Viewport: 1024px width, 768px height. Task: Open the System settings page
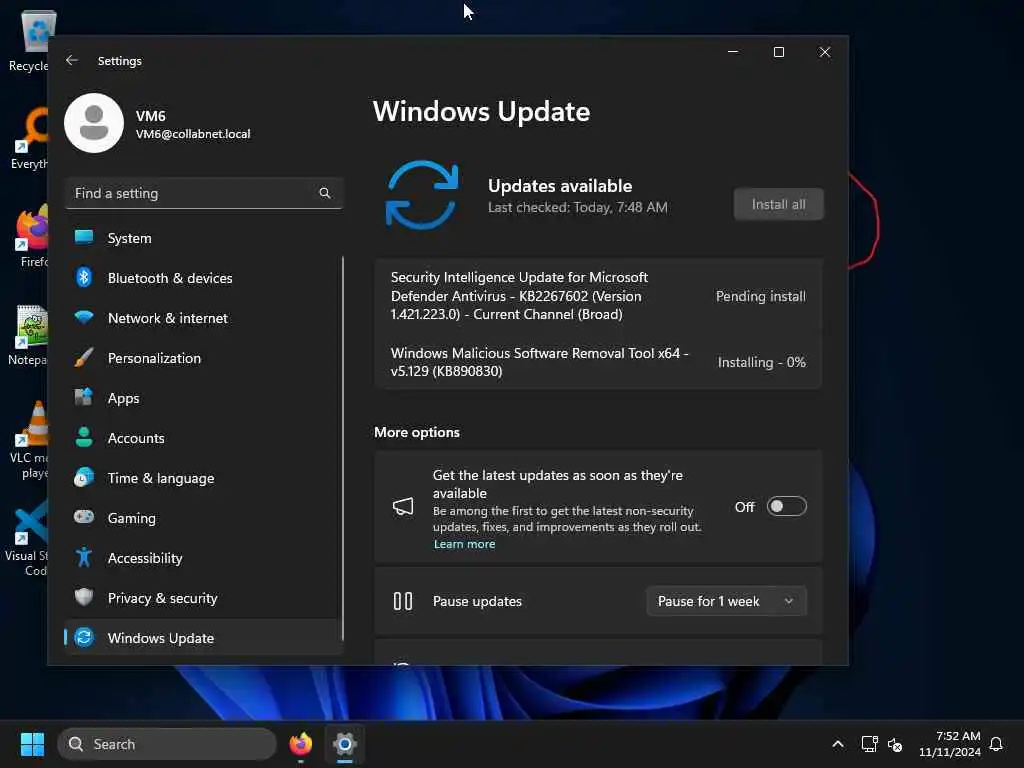click(x=204, y=238)
